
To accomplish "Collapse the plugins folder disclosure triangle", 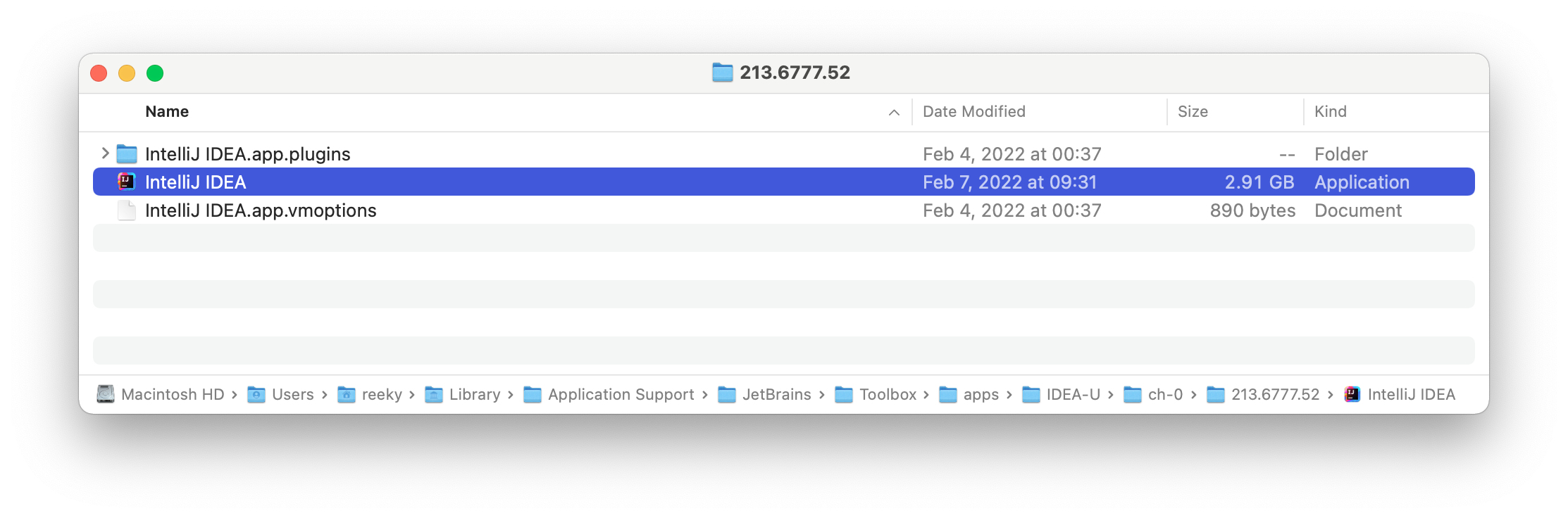I will click(104, 153).
